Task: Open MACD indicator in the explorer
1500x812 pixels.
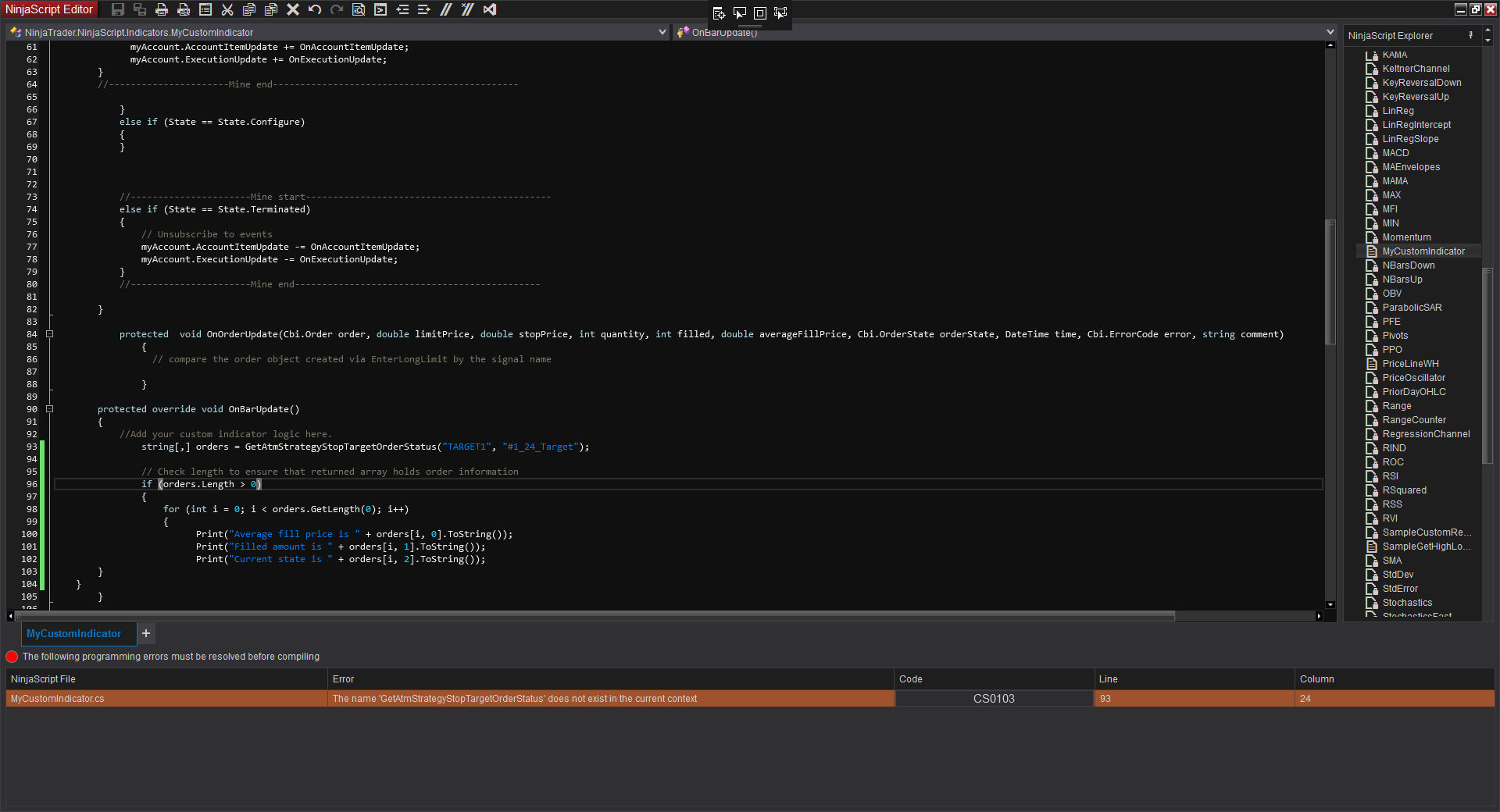Action: tap(1395, 153)
